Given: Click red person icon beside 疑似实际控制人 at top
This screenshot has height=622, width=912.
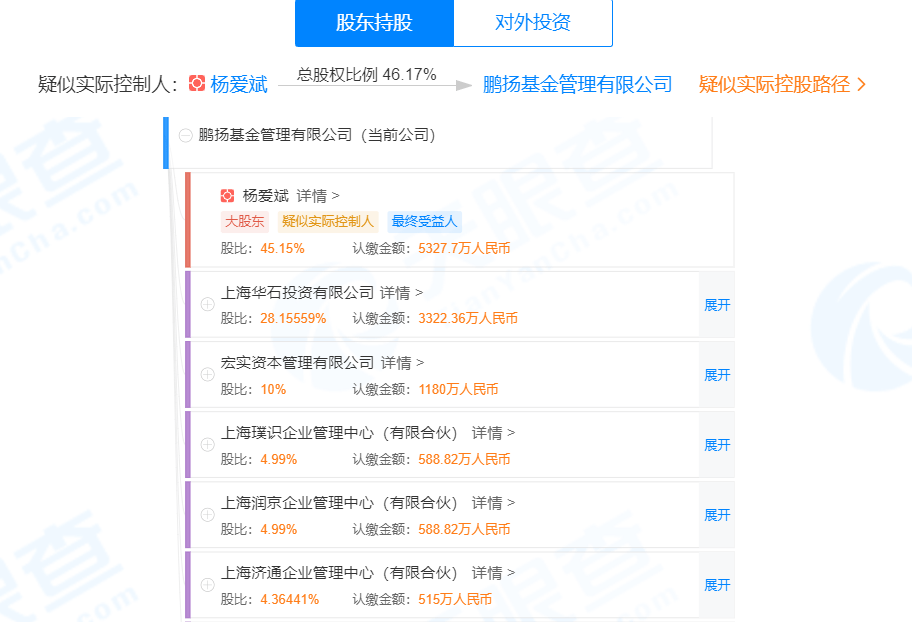Looking at the screenshot, I should pos(197,84).
